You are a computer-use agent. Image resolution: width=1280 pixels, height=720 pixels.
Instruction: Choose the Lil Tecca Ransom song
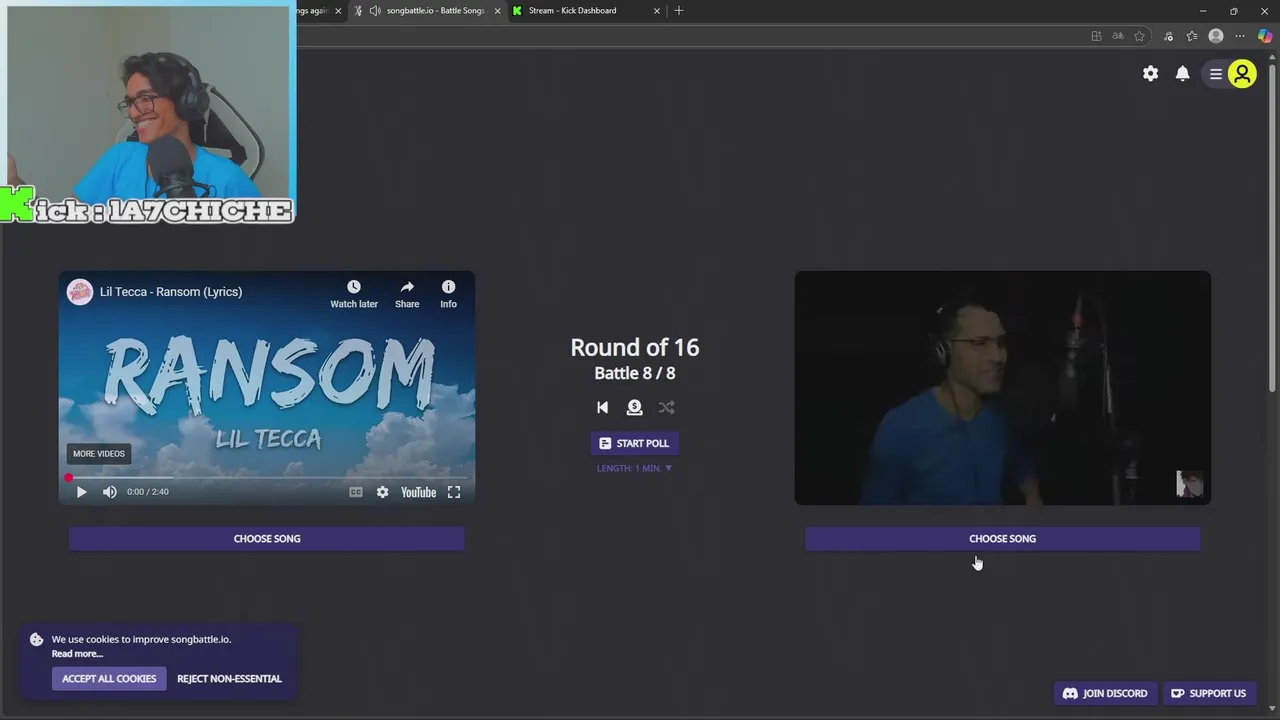(x=266, y=539)
